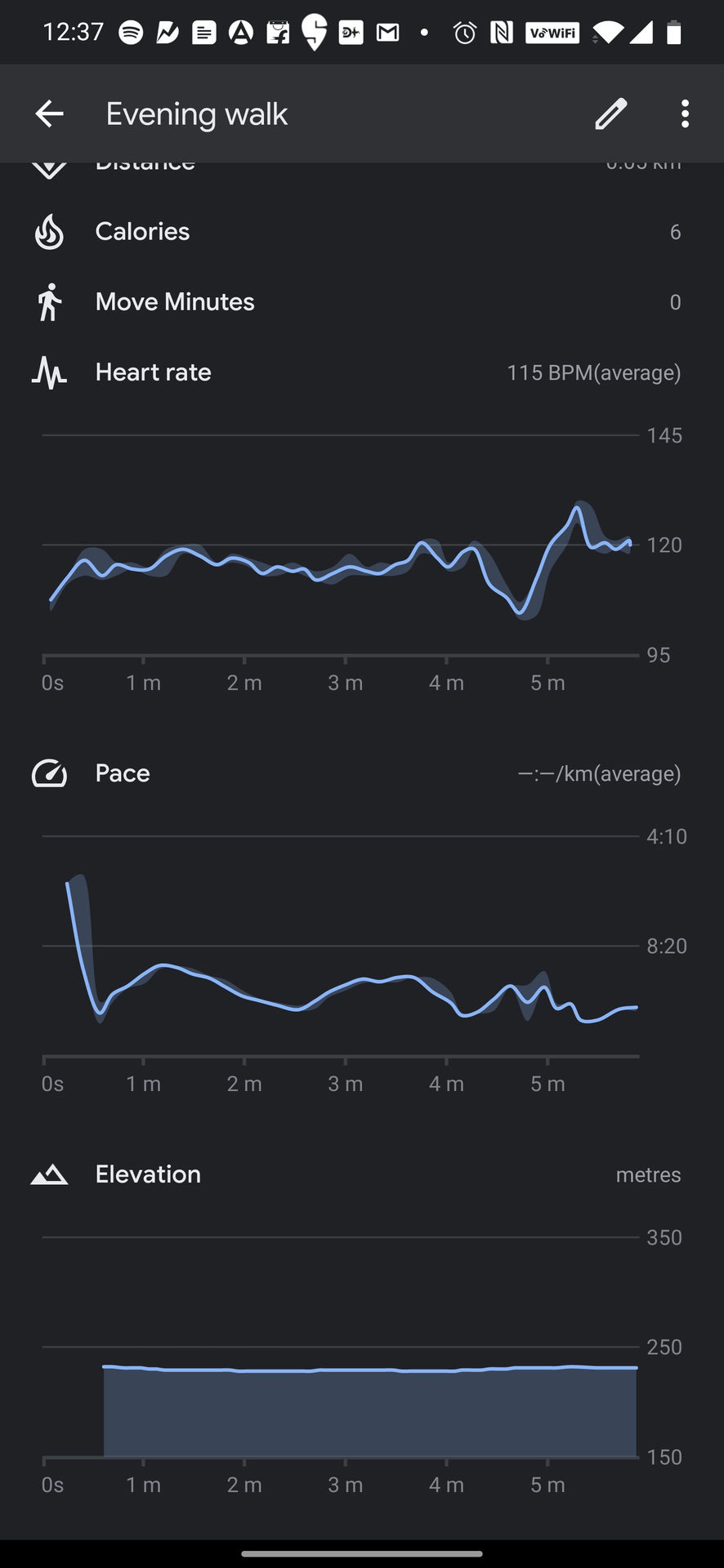Tap the Evening walk title
The height and width of the screenshot is (1568, 724).
(x=197, y=114)
